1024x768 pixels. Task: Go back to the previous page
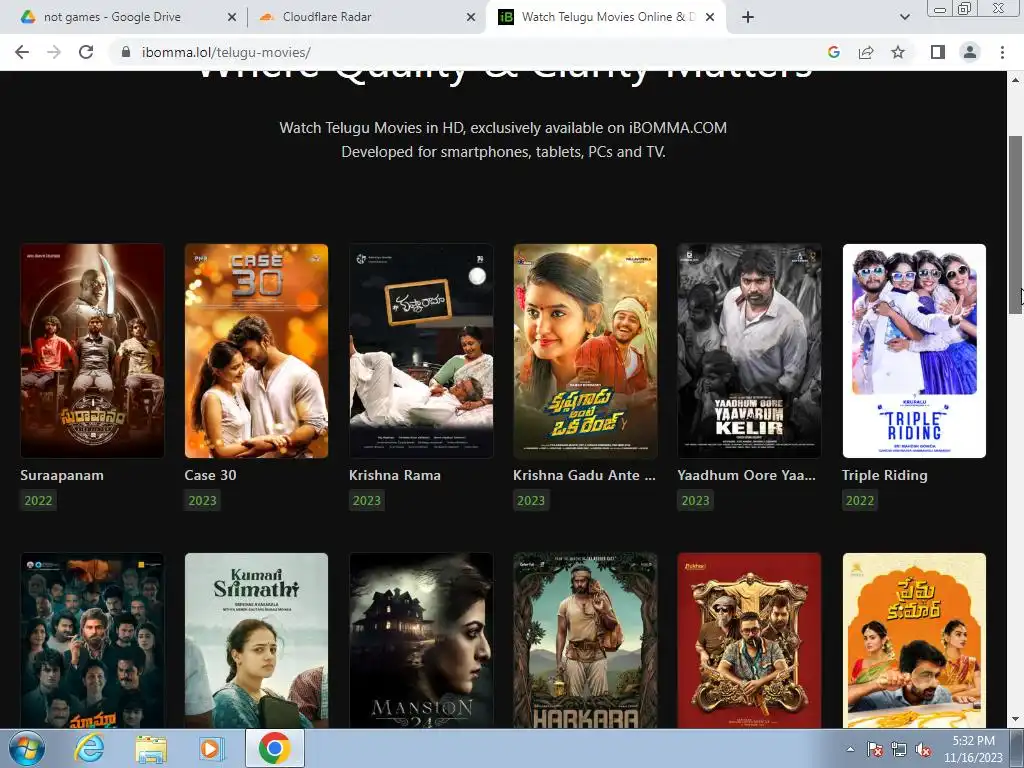[x=22, y=52]
